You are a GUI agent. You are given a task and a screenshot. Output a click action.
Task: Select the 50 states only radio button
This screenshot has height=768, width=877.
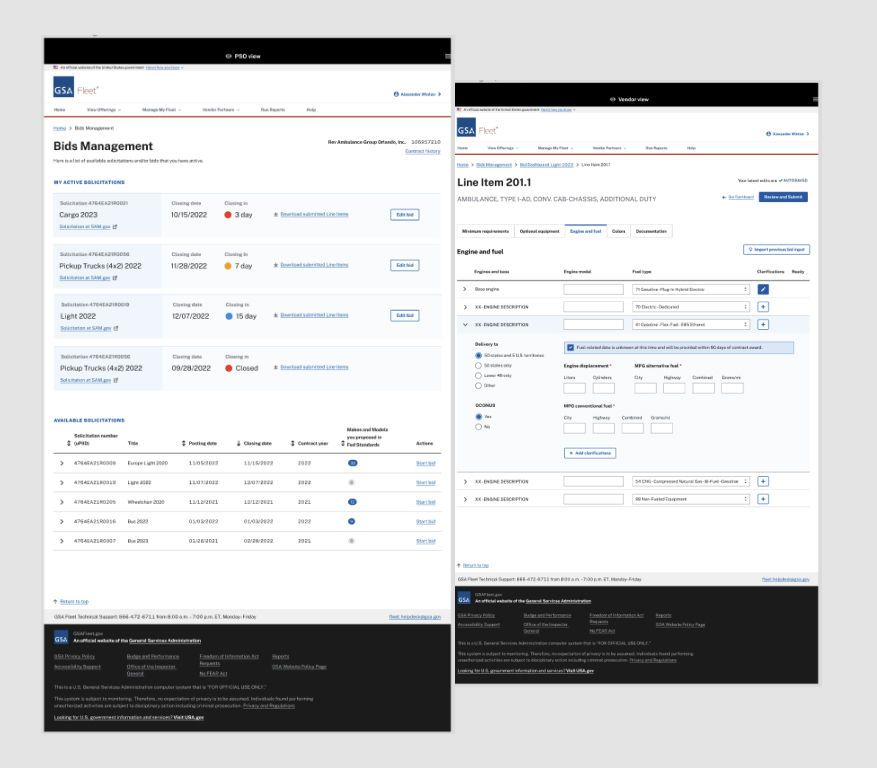(477, 365)
